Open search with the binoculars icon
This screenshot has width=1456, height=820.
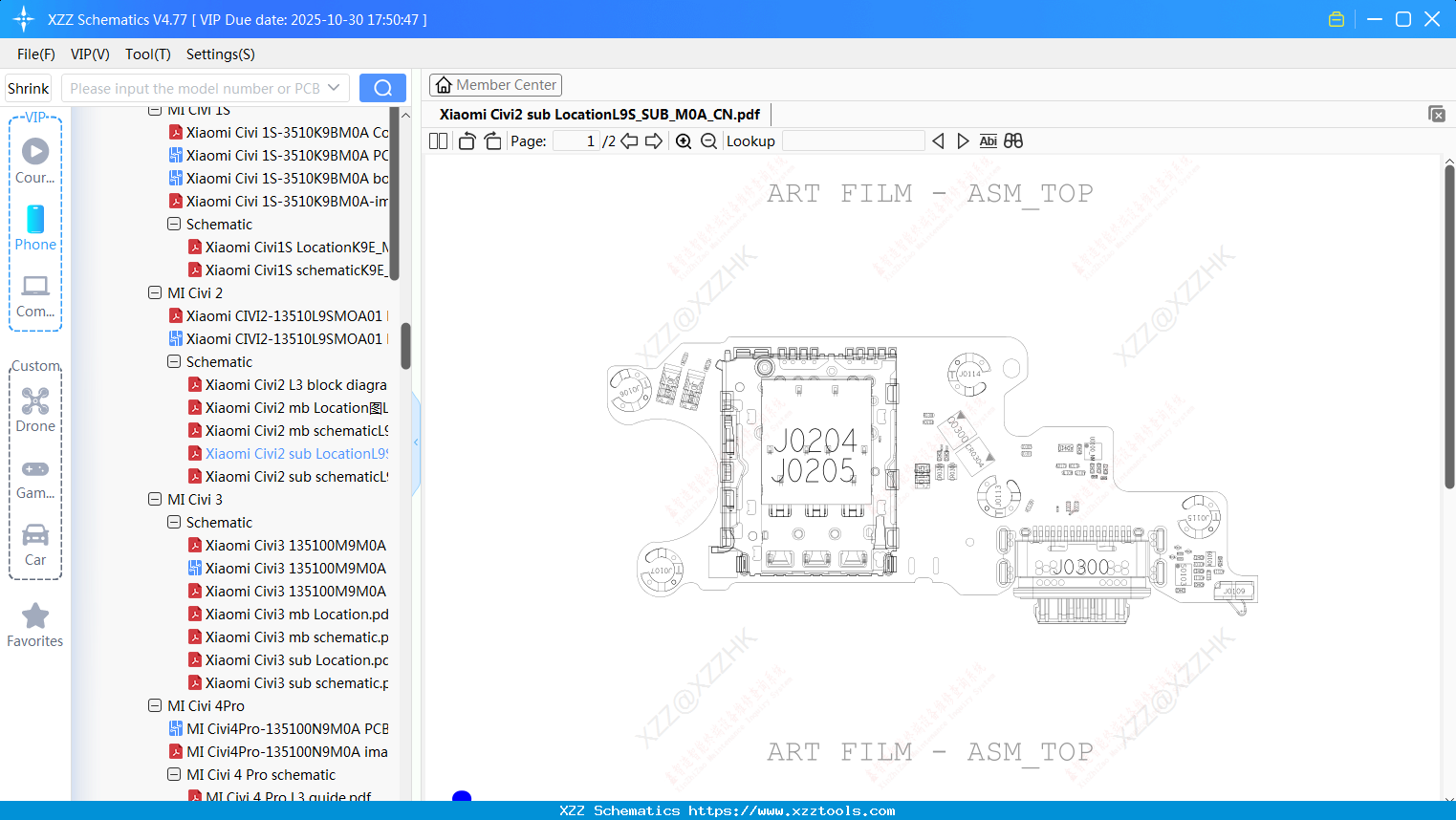(1013, 140)
